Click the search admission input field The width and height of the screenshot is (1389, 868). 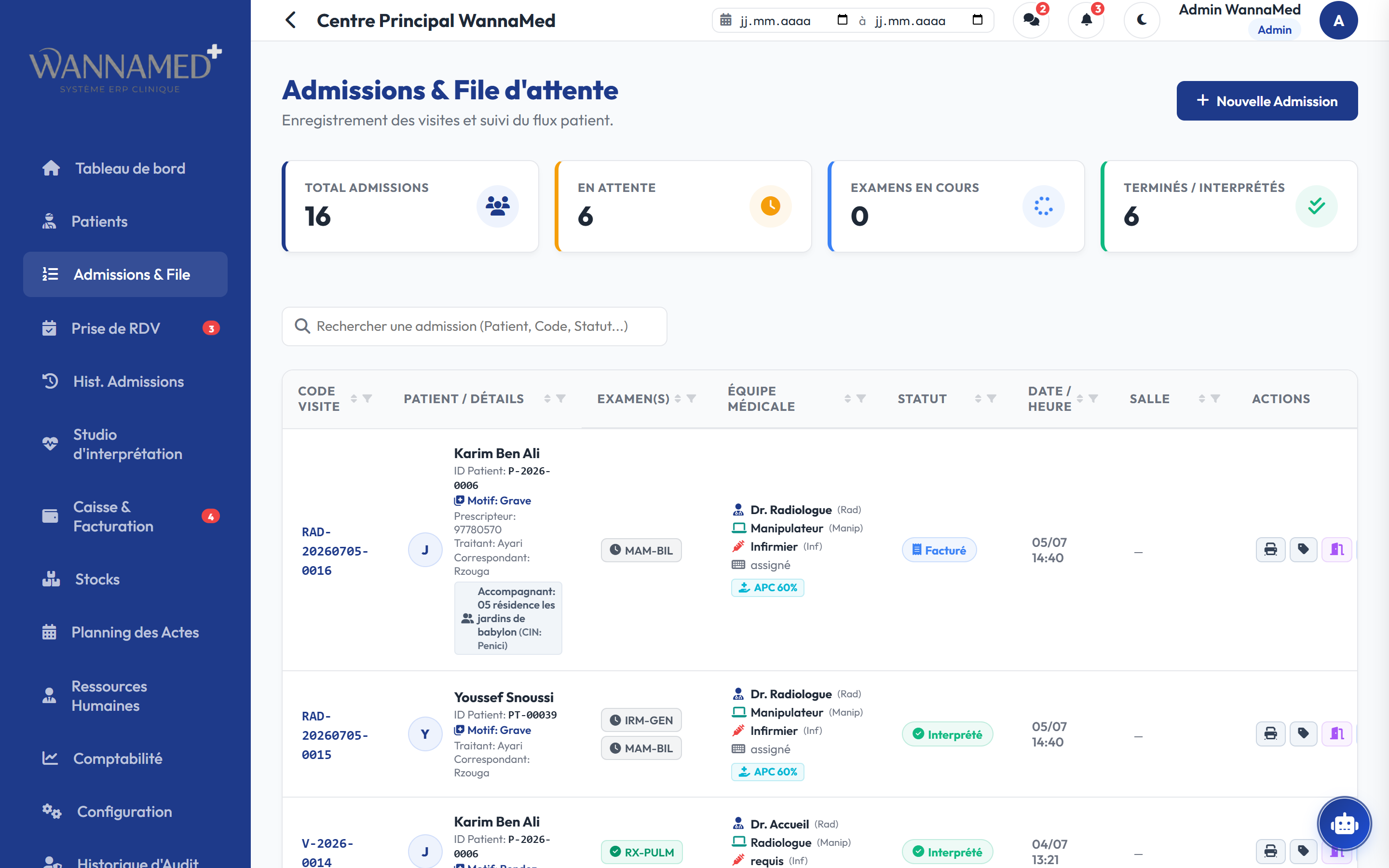474,326
